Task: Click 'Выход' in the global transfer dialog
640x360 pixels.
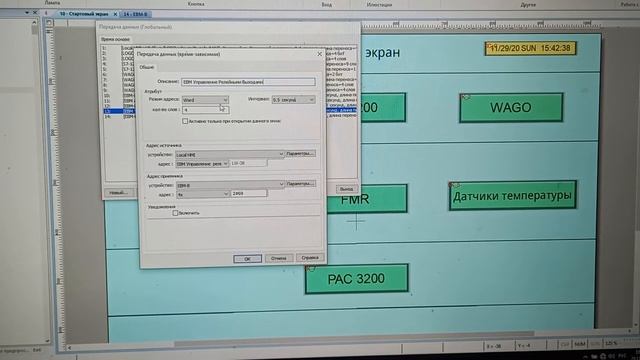Action: click(x=346, y=189)
